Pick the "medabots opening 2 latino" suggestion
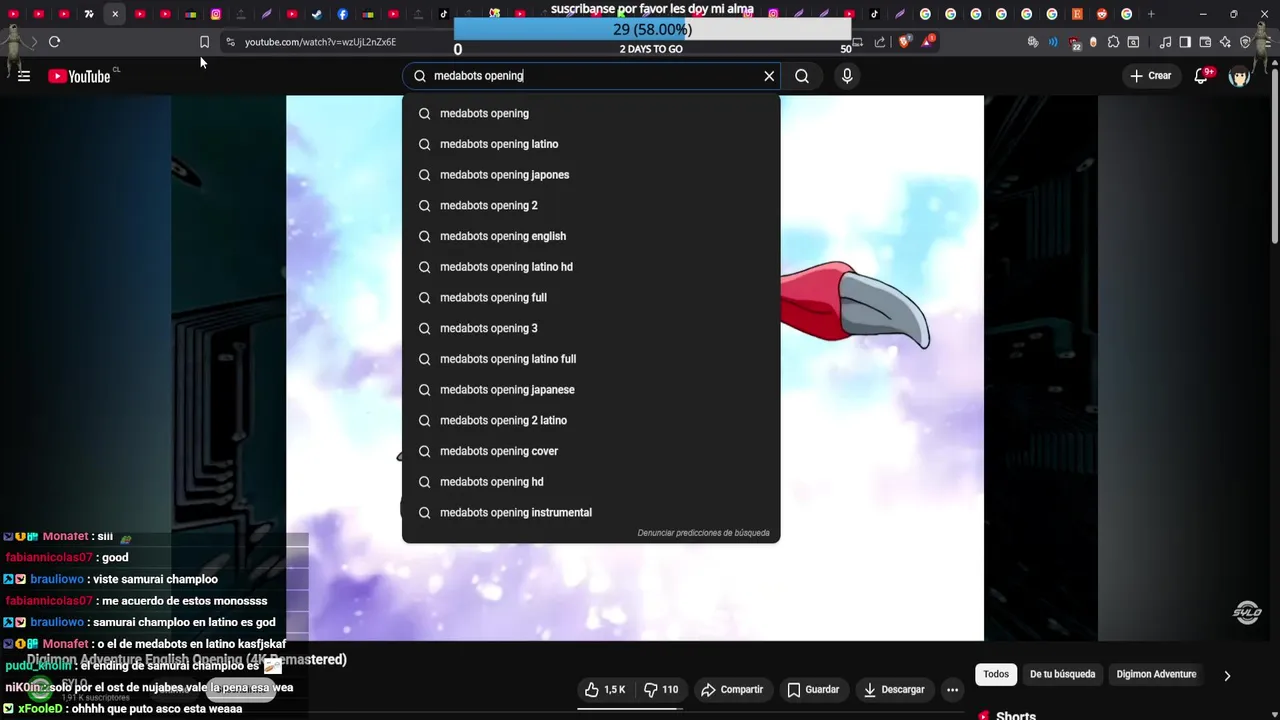 click(591, 420)
